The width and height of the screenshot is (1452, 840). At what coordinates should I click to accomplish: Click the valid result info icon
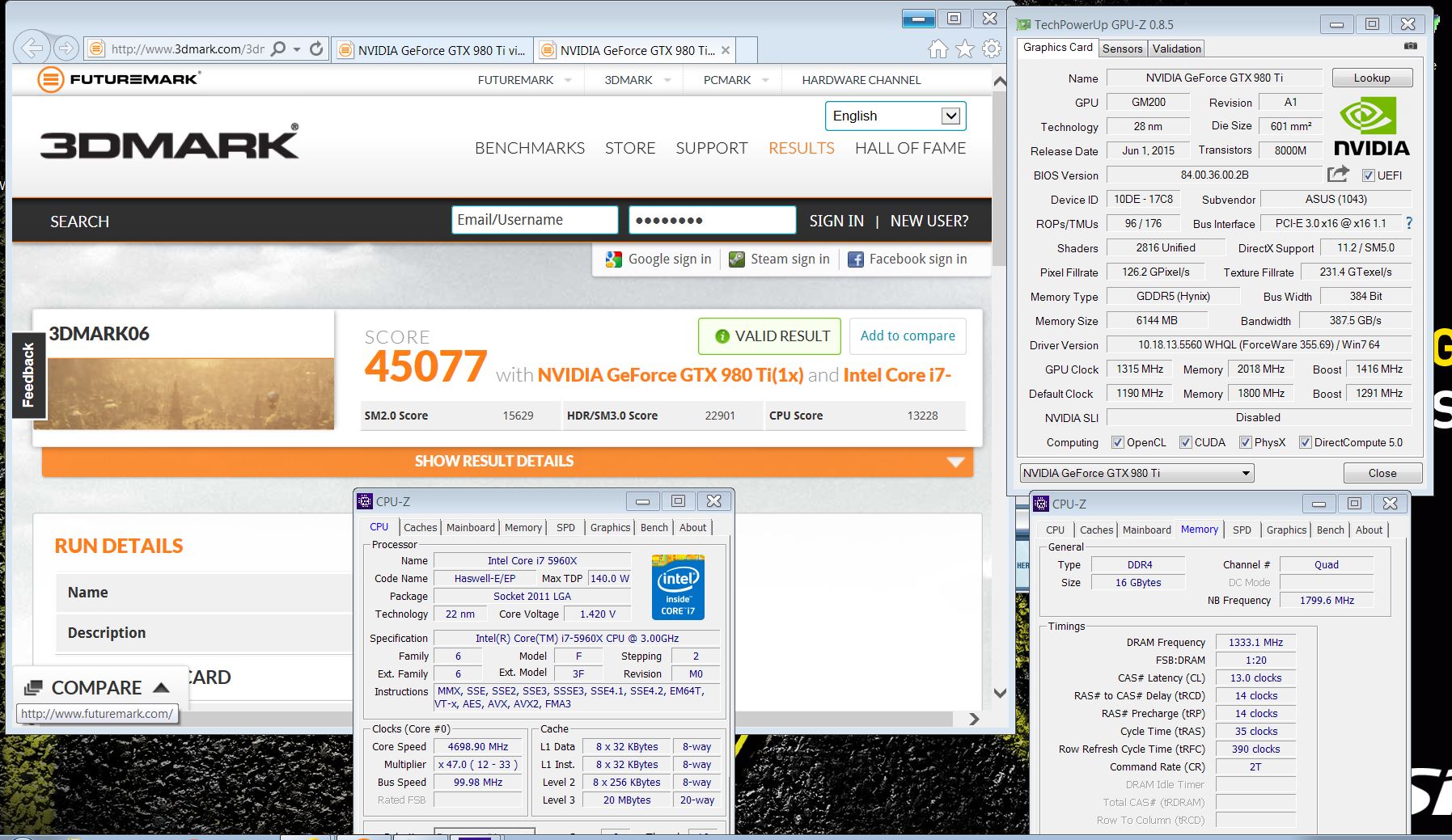[722, 336]
